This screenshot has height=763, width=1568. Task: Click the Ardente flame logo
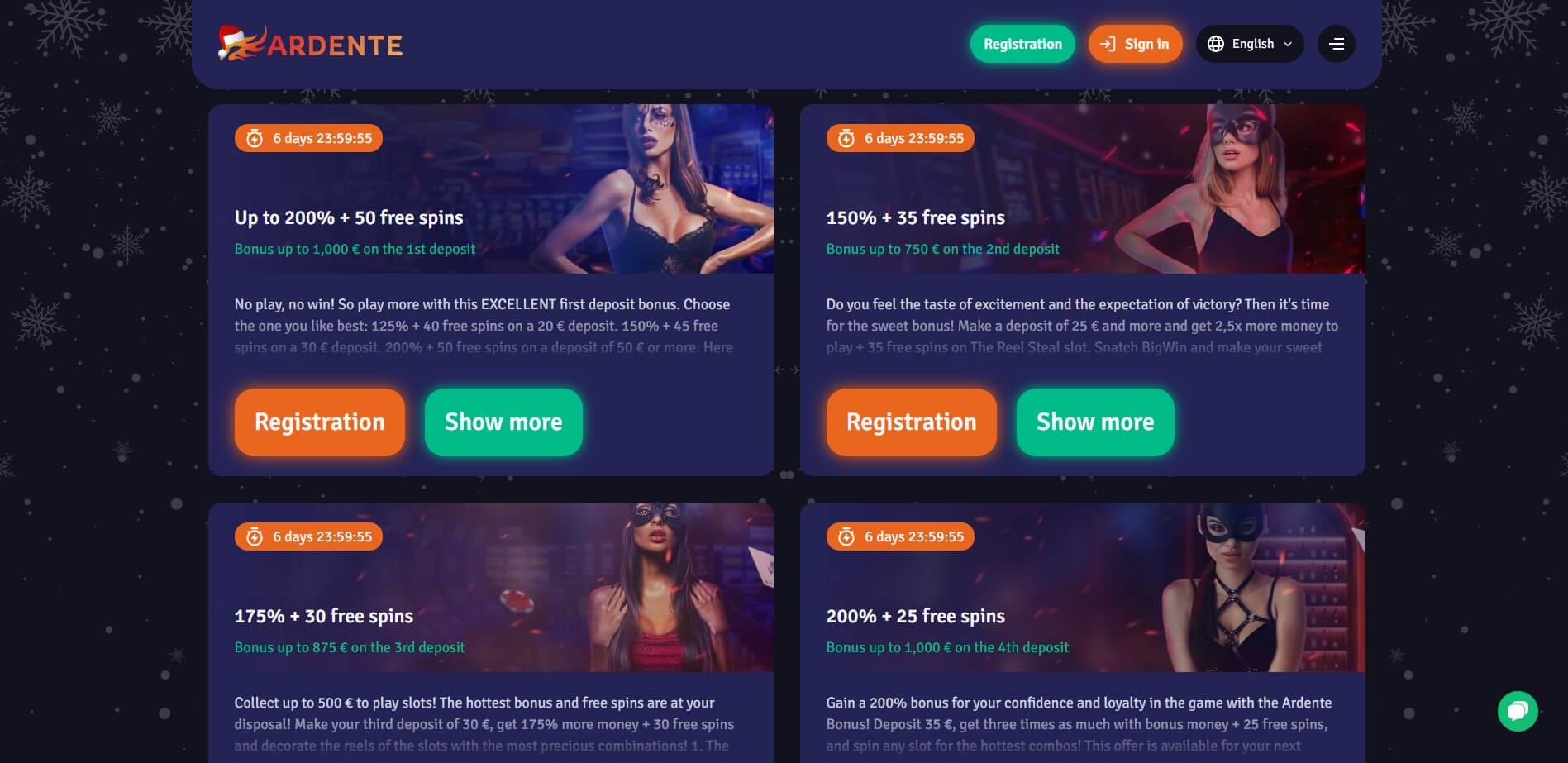point(310,44)
